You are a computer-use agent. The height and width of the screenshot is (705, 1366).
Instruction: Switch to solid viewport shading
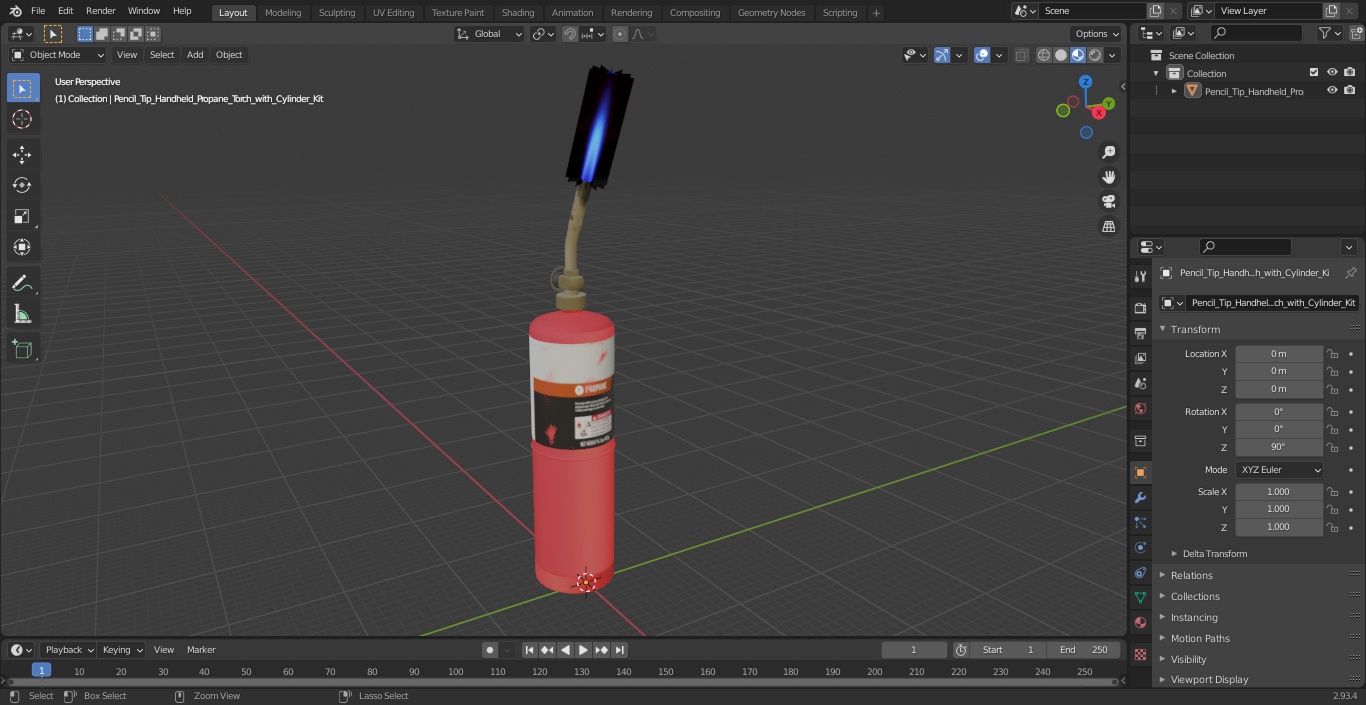tap(1061, 55)
